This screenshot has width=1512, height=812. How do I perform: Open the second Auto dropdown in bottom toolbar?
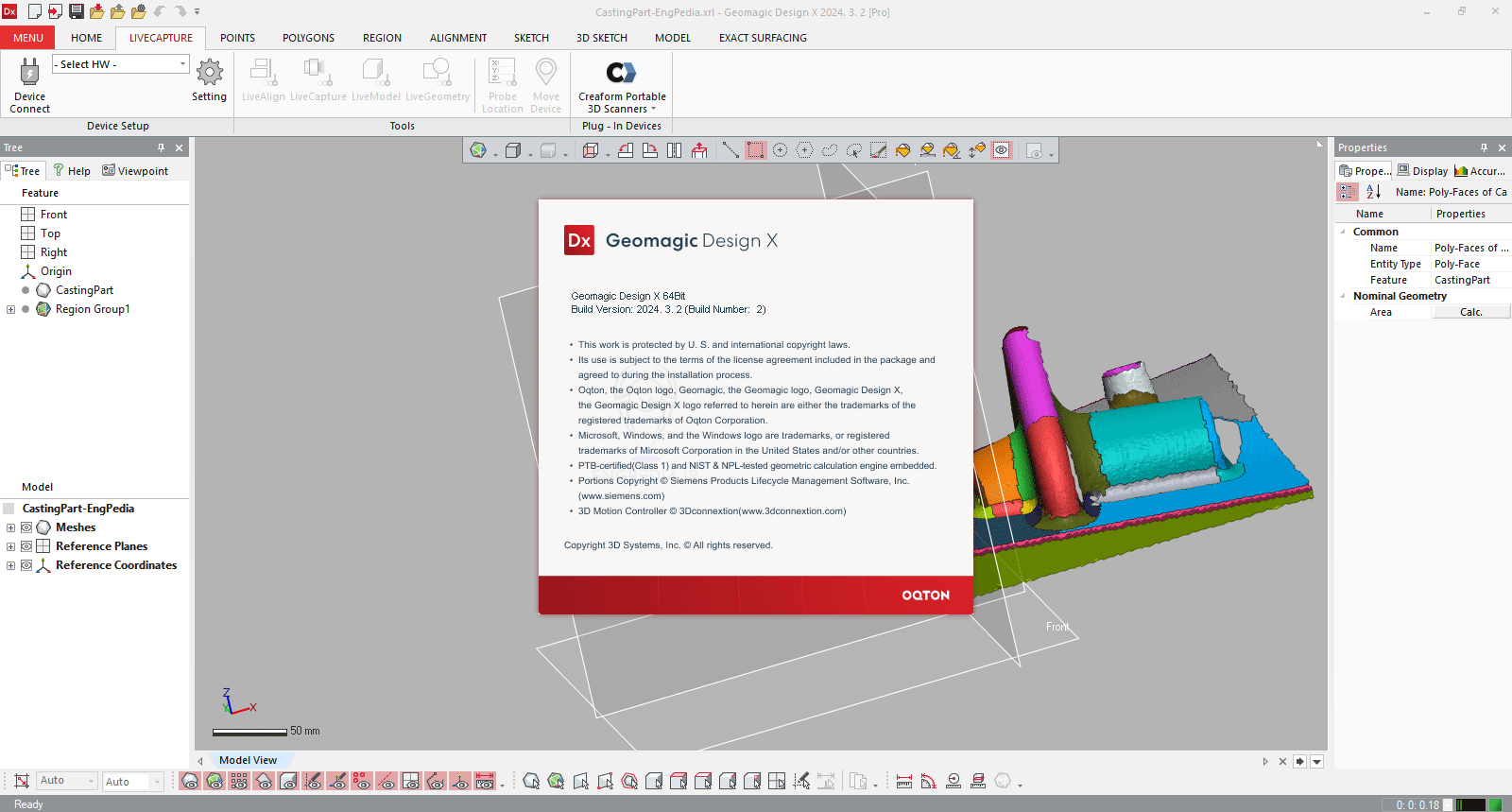coord(133,782)
